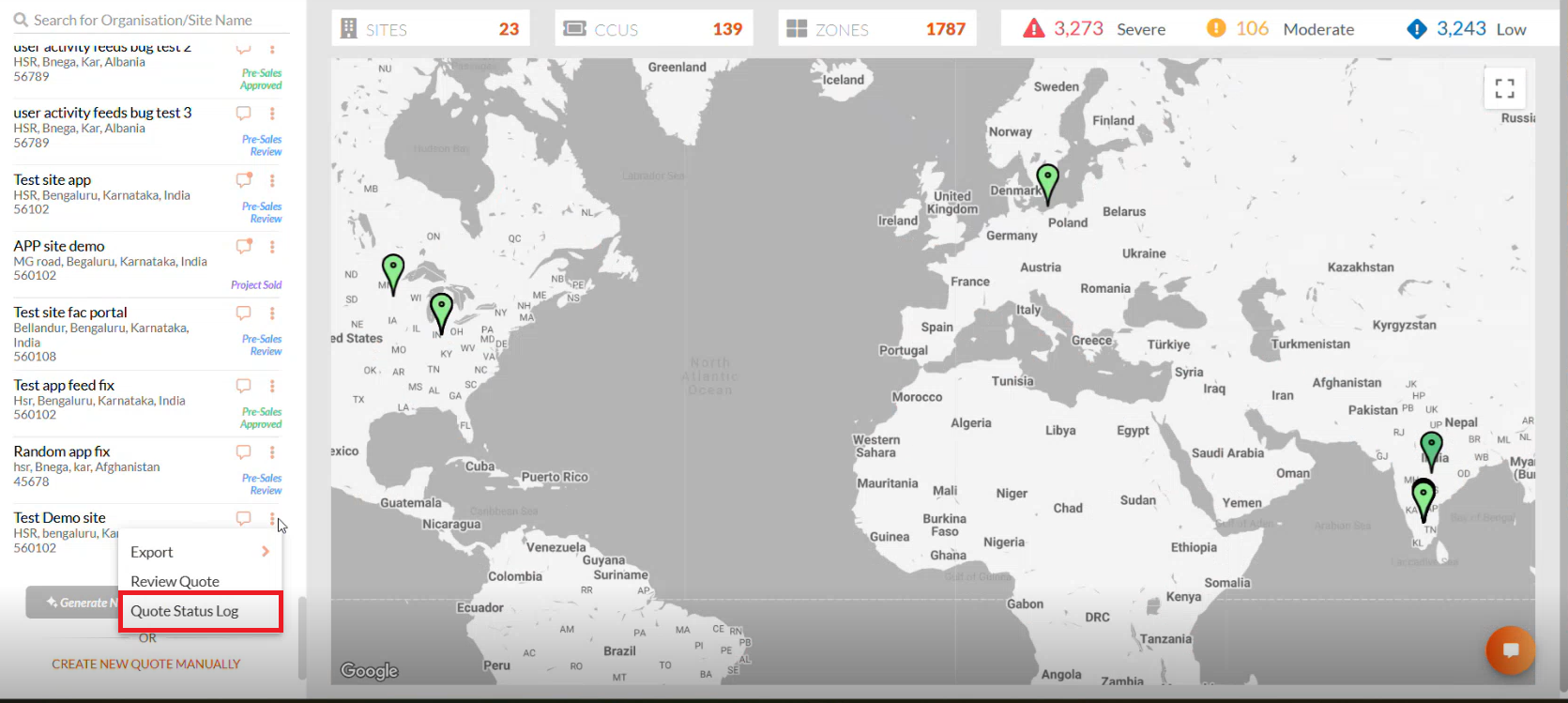This screenshot has width=1568, height=703.
Task: Click the orange Moderate alert icon
Action: [1216, 28]
